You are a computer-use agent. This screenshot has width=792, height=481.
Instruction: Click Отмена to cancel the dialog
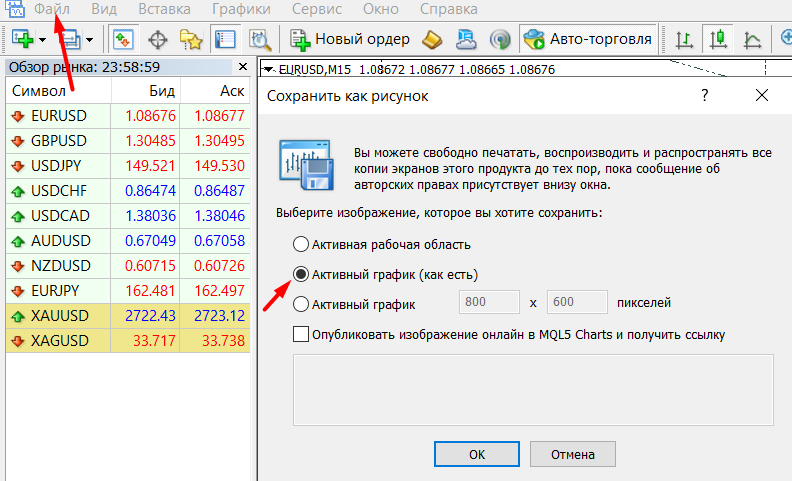point(572,454)
